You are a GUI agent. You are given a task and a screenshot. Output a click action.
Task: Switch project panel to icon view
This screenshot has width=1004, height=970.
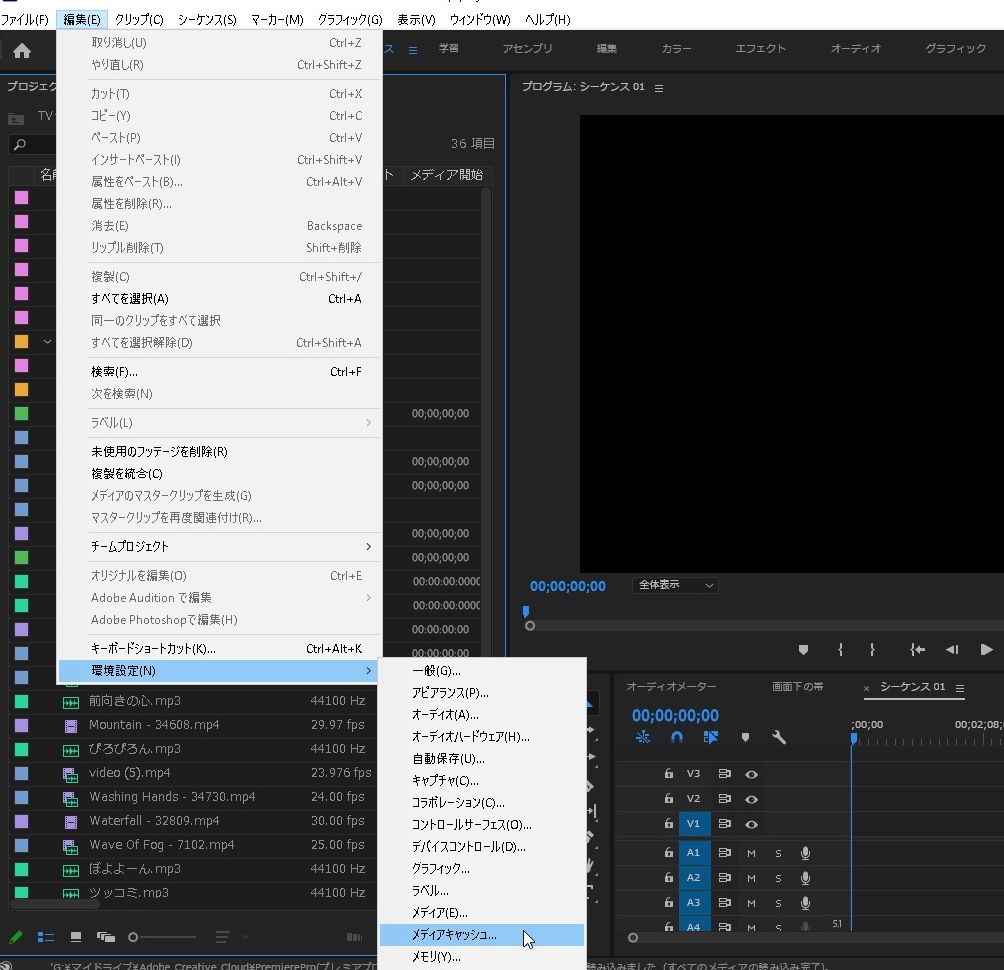(76, 937)
